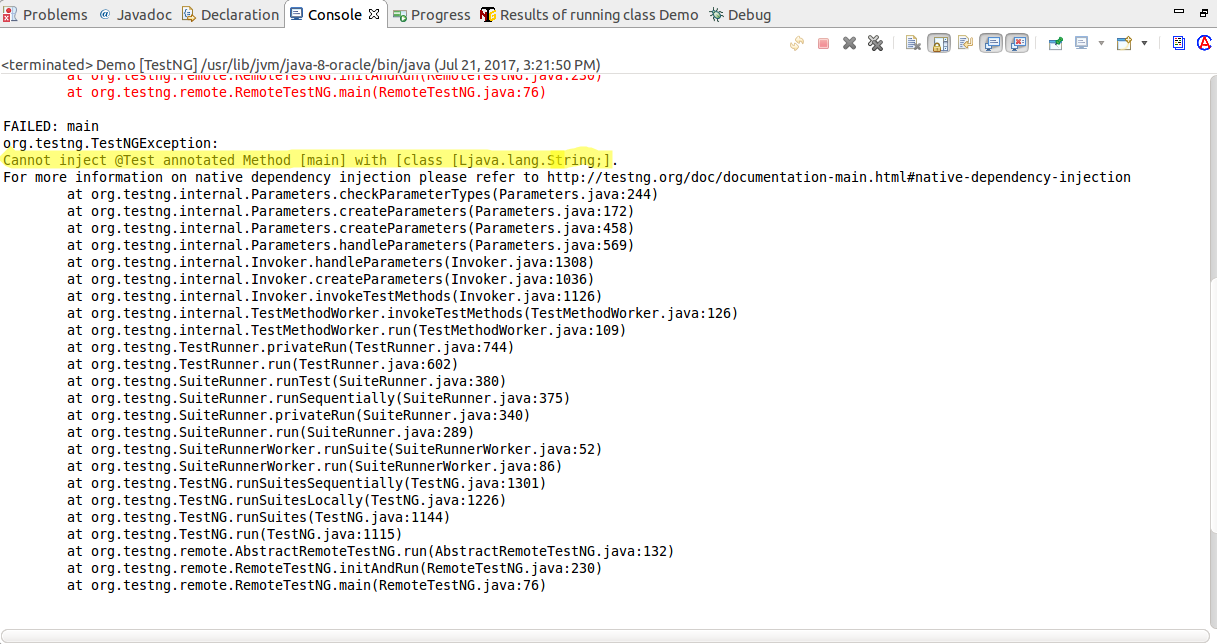The width and height of the screenshot is (1217, 644).
Task: Open the Invoker.java:1036 stack trace link
Action: [x=517, y=279]
